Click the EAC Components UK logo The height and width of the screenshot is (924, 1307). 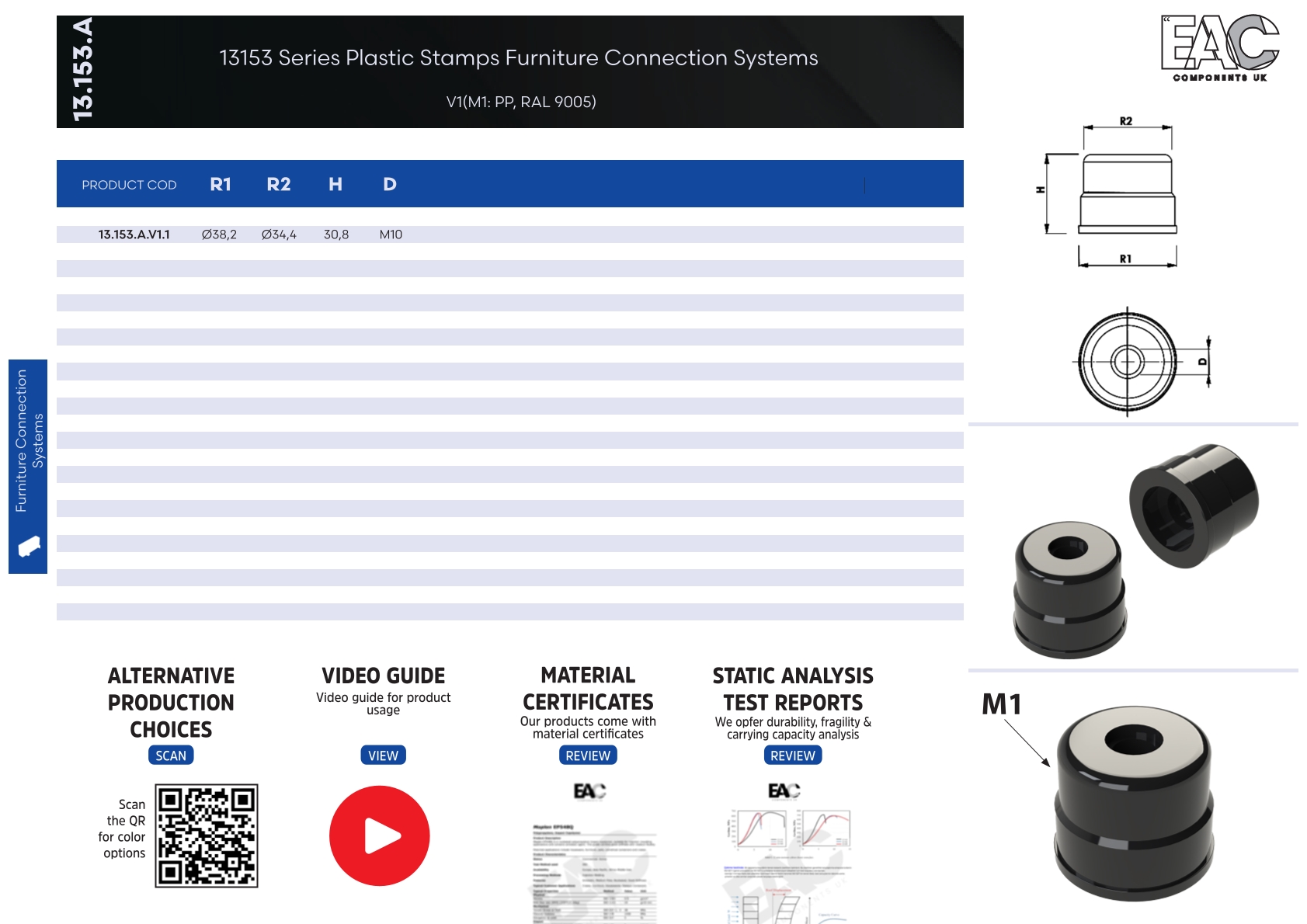click(1220, 47)
